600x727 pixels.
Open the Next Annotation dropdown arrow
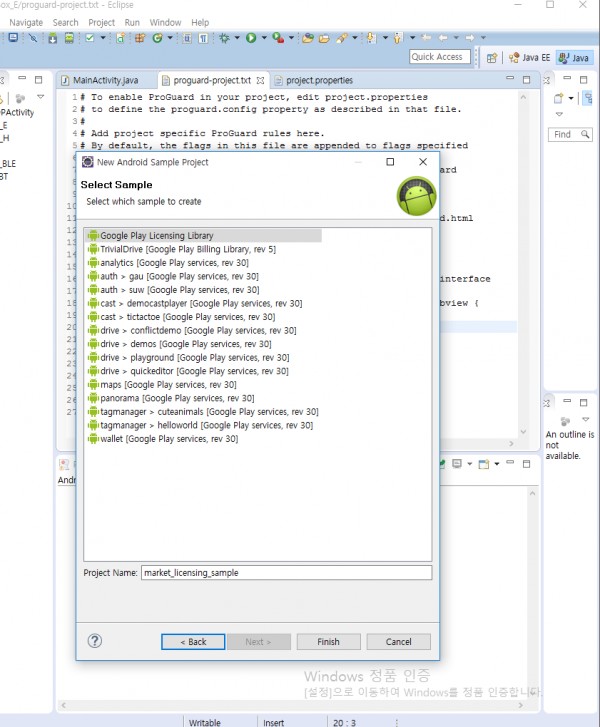click(385, 38)
